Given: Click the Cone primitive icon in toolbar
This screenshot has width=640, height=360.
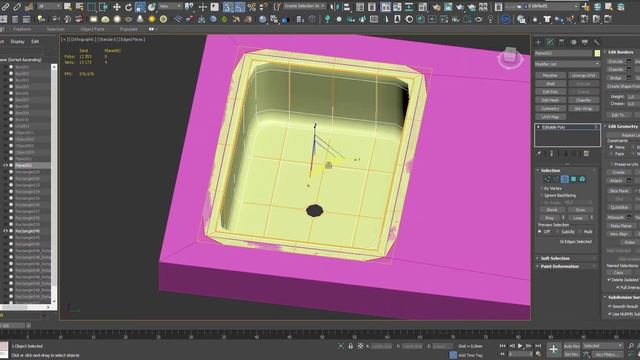Looking at the screenshot, I should [140, 19].
